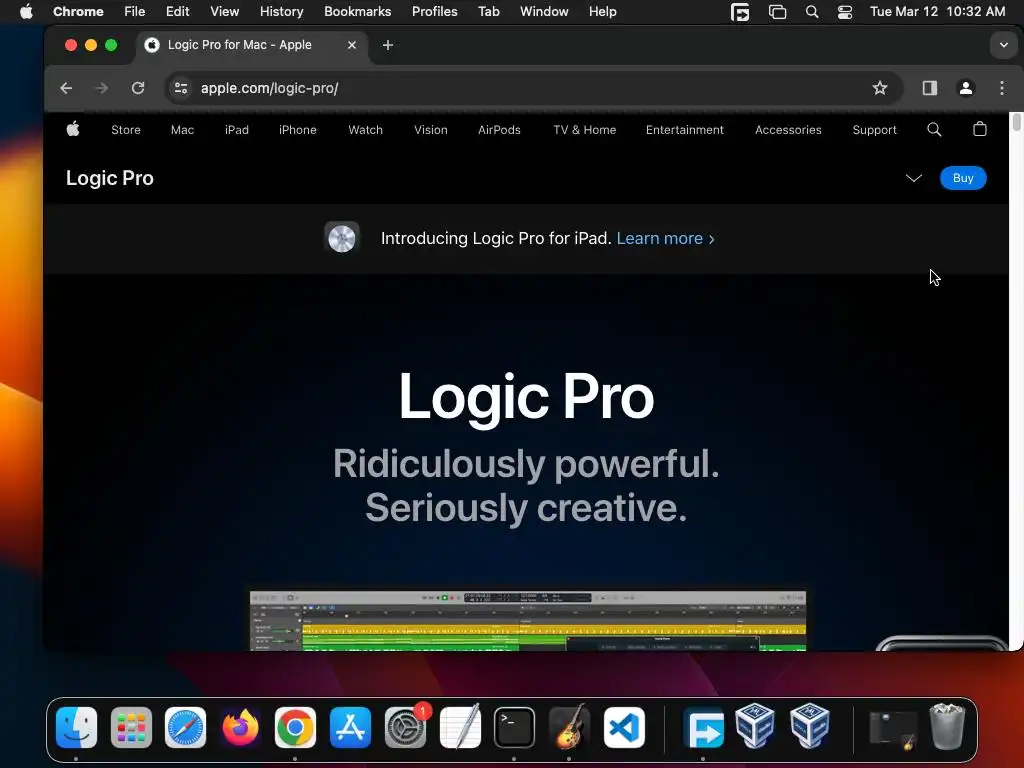Follow the Learn more link

(x=665, y=238)
